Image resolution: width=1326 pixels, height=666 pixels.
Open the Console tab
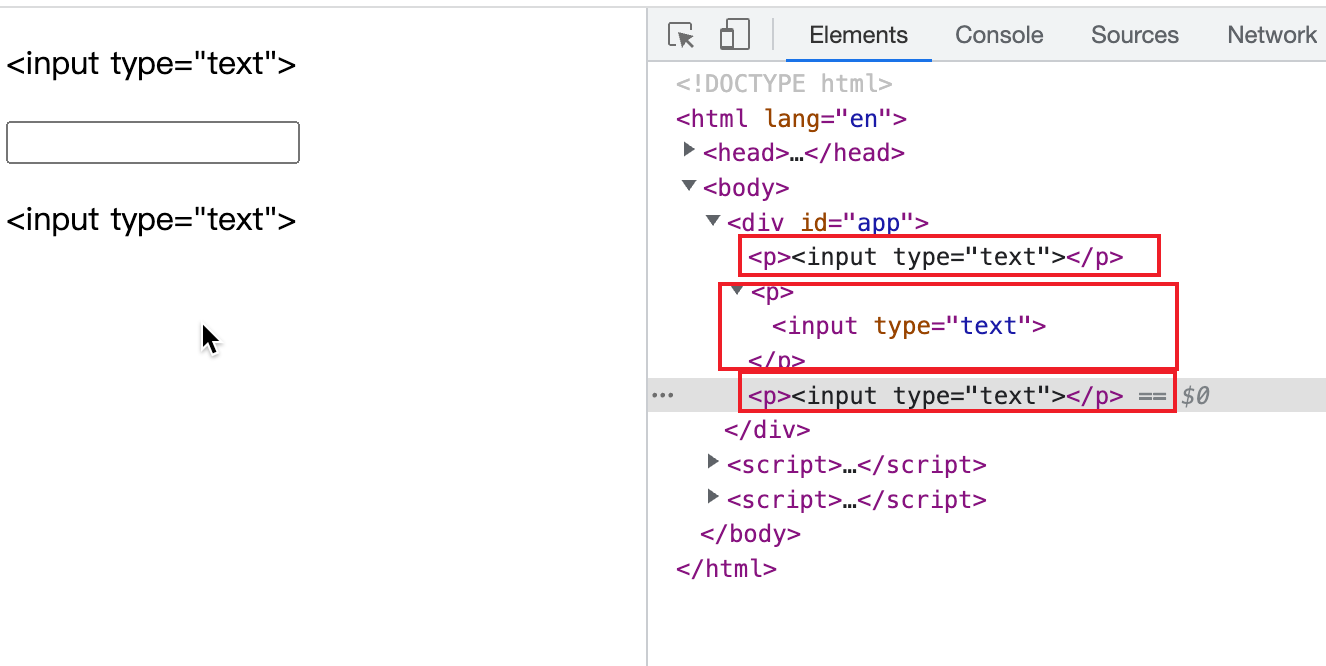999,35
